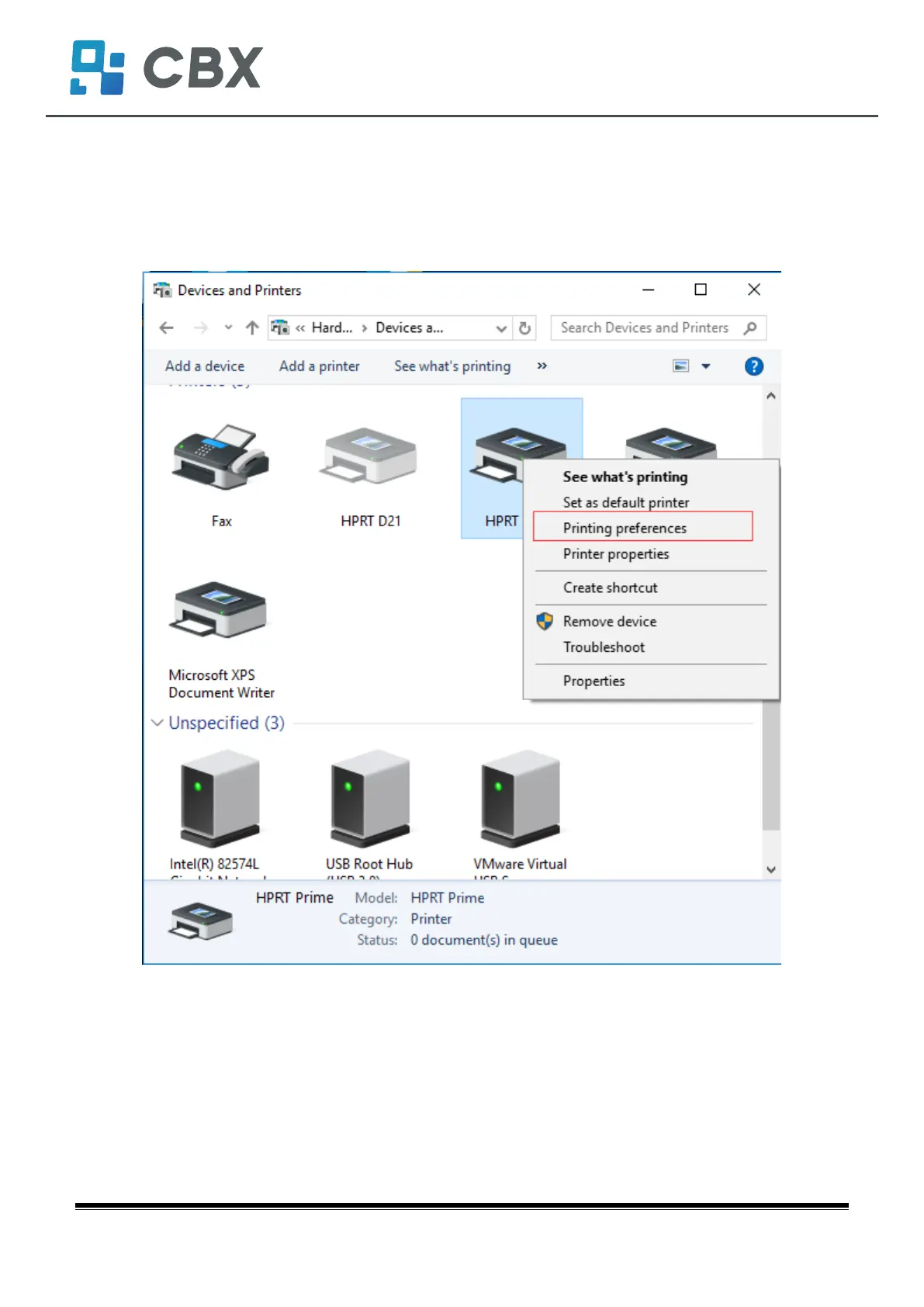Click the 'HPRT Prime' model value text
The width and height of the screenshot is (924, 1307).
point(448,898)
